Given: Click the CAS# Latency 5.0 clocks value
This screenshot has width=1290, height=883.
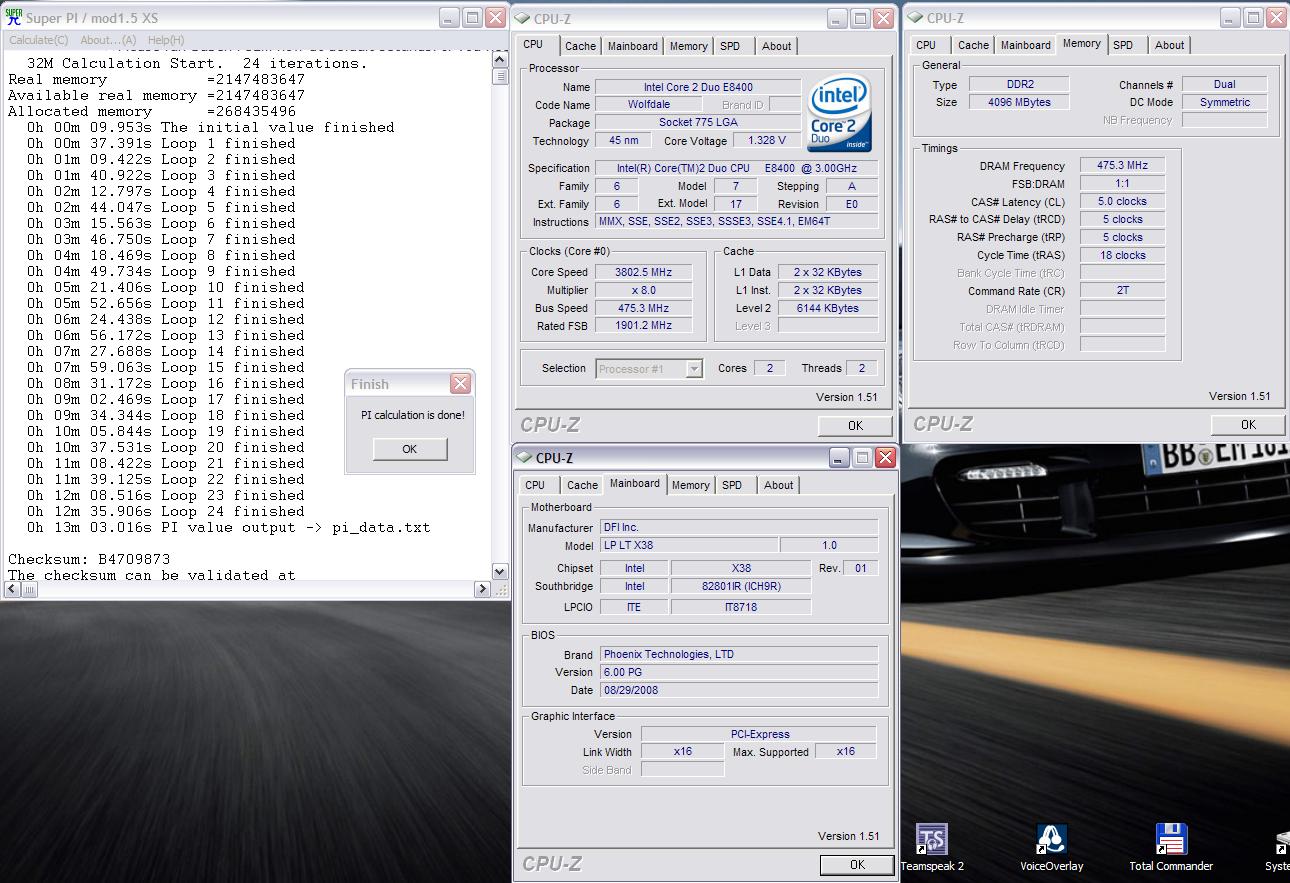Looking at the screenshot, I should 1122,201.
